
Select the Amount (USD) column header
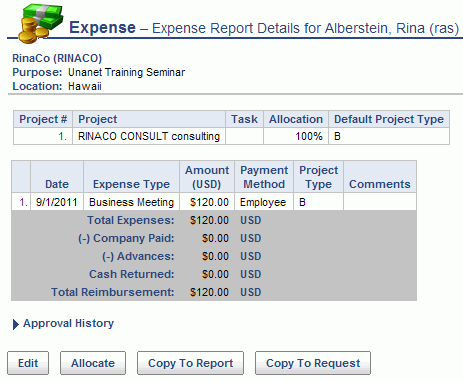point(207,177)
